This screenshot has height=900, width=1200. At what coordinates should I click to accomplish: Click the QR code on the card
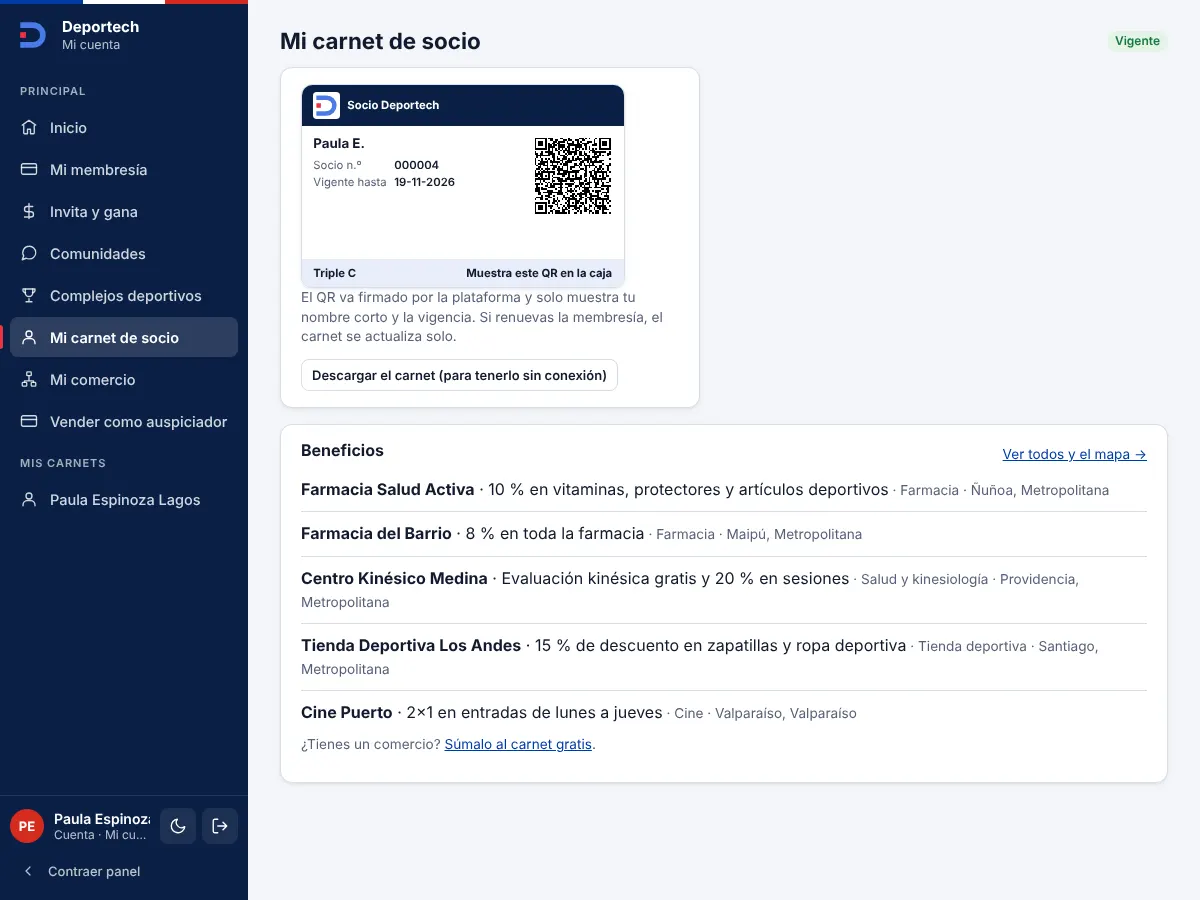click(x=573, y=176)
